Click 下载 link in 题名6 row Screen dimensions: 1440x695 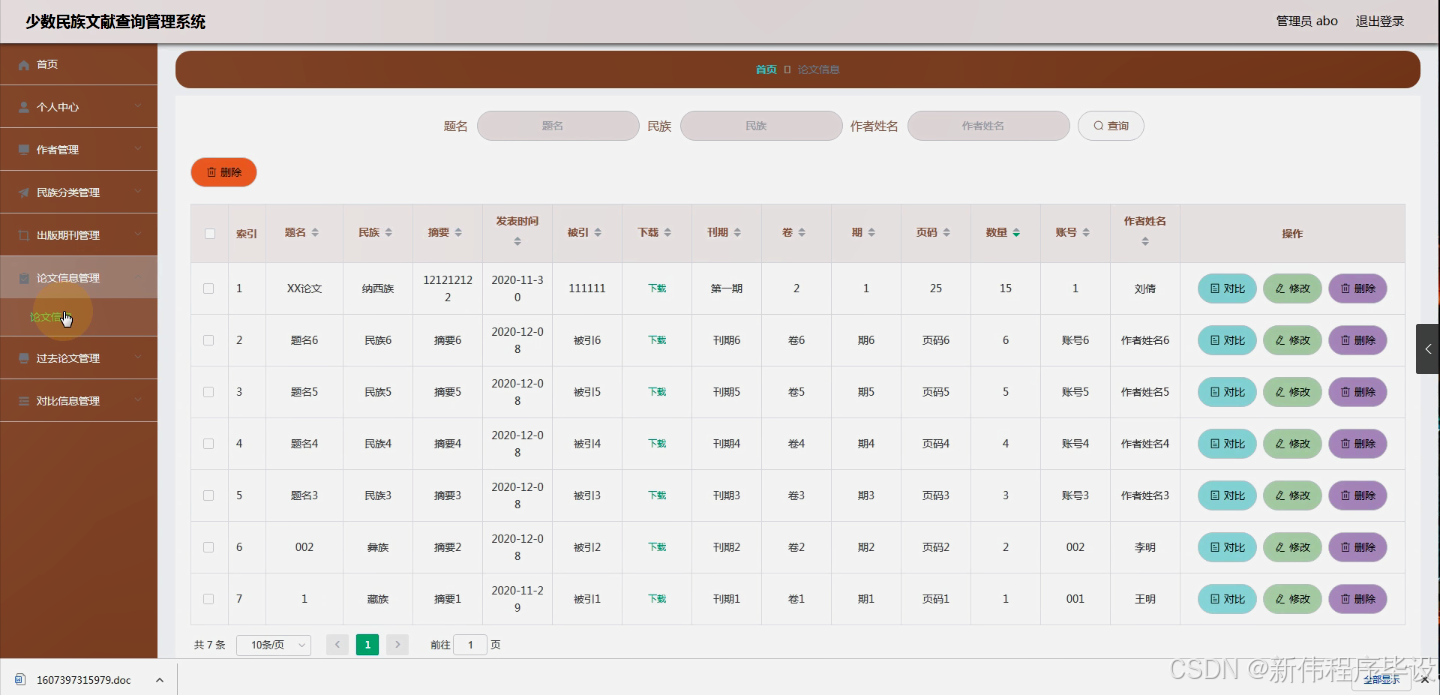click(x=657, y=340)
